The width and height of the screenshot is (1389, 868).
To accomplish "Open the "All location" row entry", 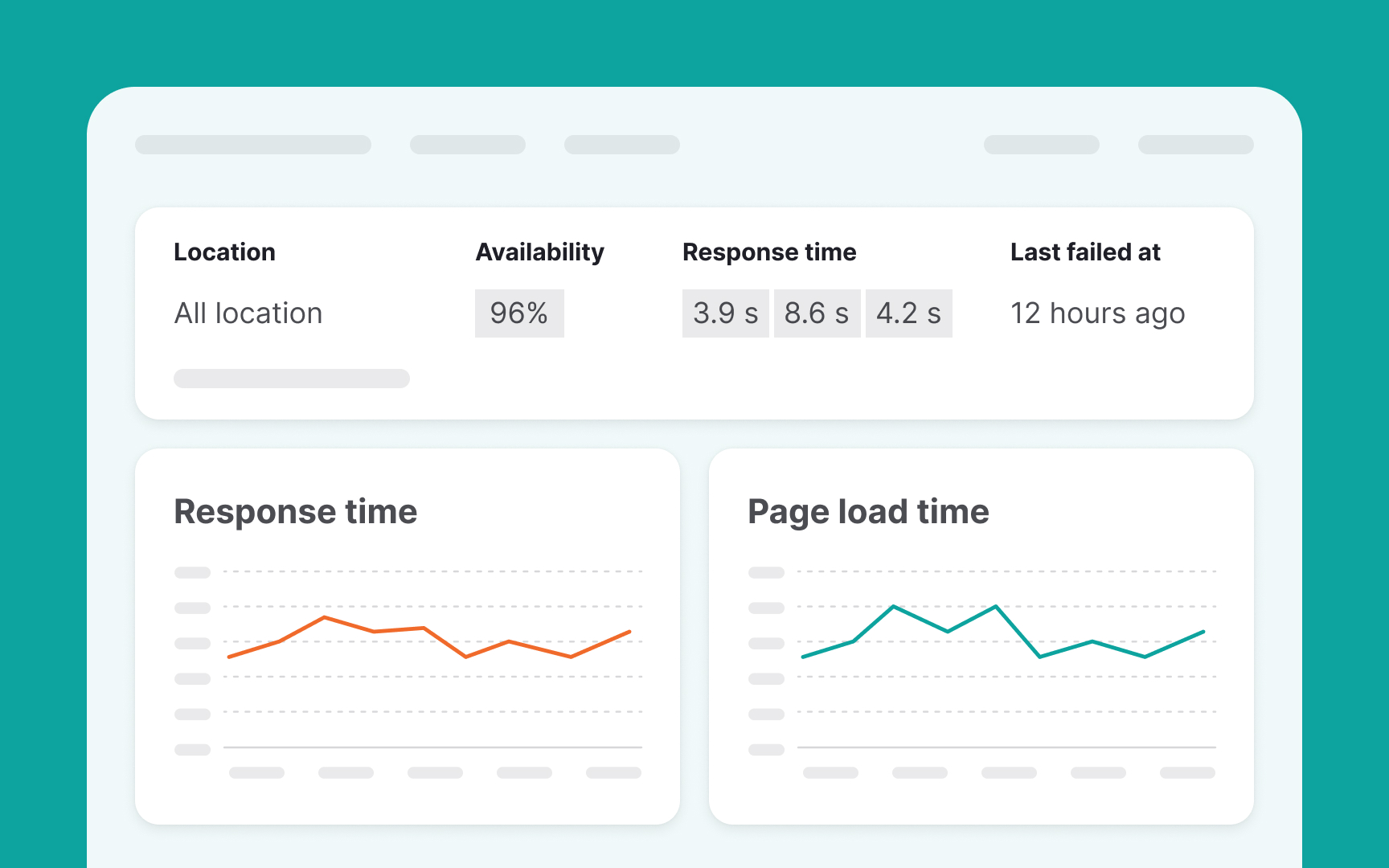I will (248, 313).
